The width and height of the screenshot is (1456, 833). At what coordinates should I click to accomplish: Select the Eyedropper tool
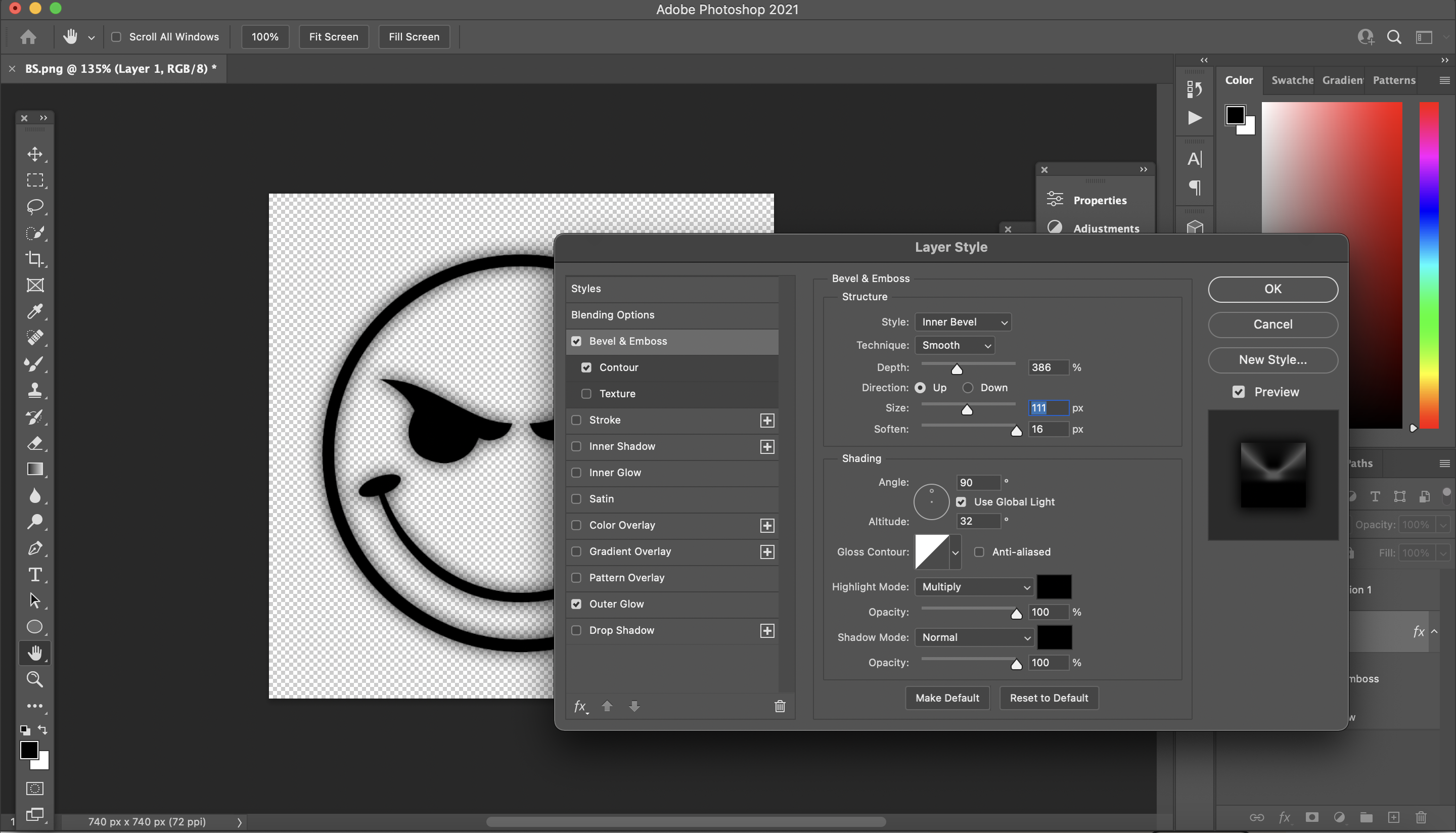click(35, 311)
